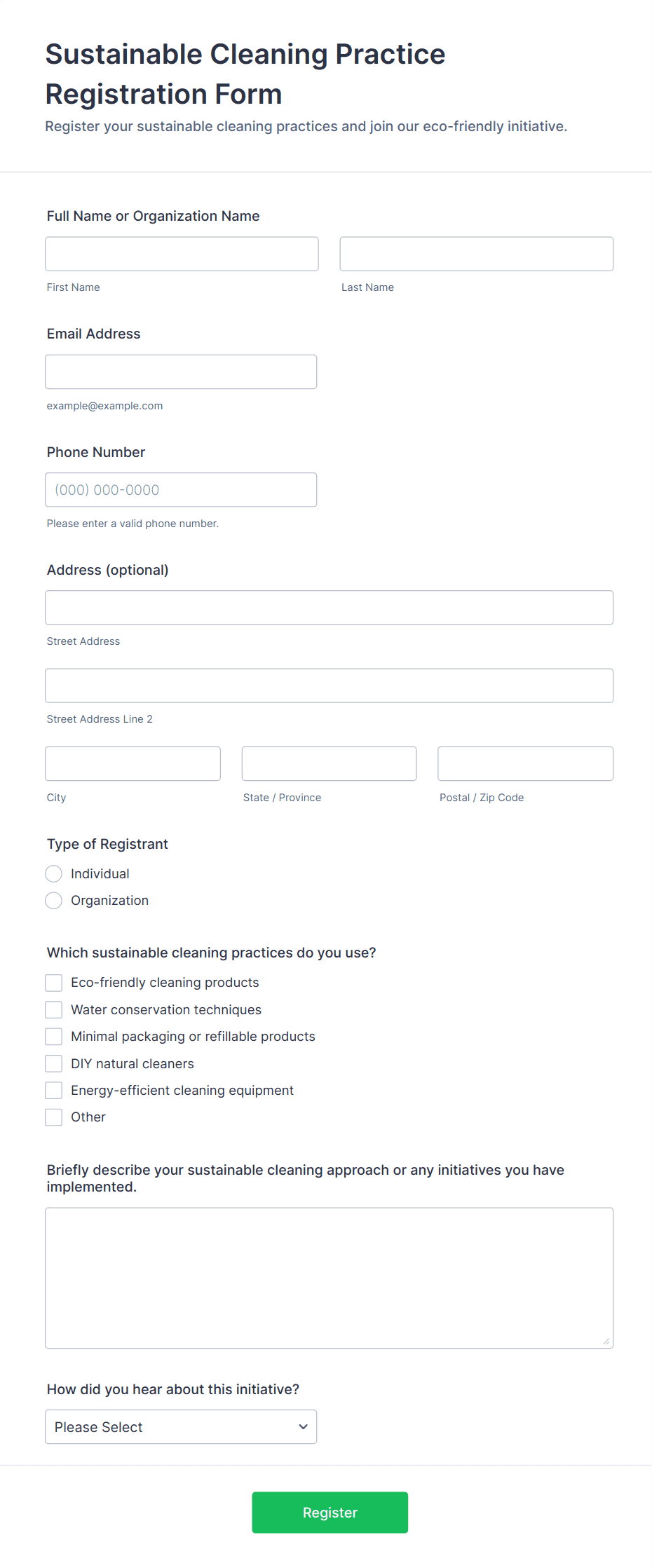Click the State / Province input field
This screenshot has height=1568, width=652.
[x=329, y=763]
